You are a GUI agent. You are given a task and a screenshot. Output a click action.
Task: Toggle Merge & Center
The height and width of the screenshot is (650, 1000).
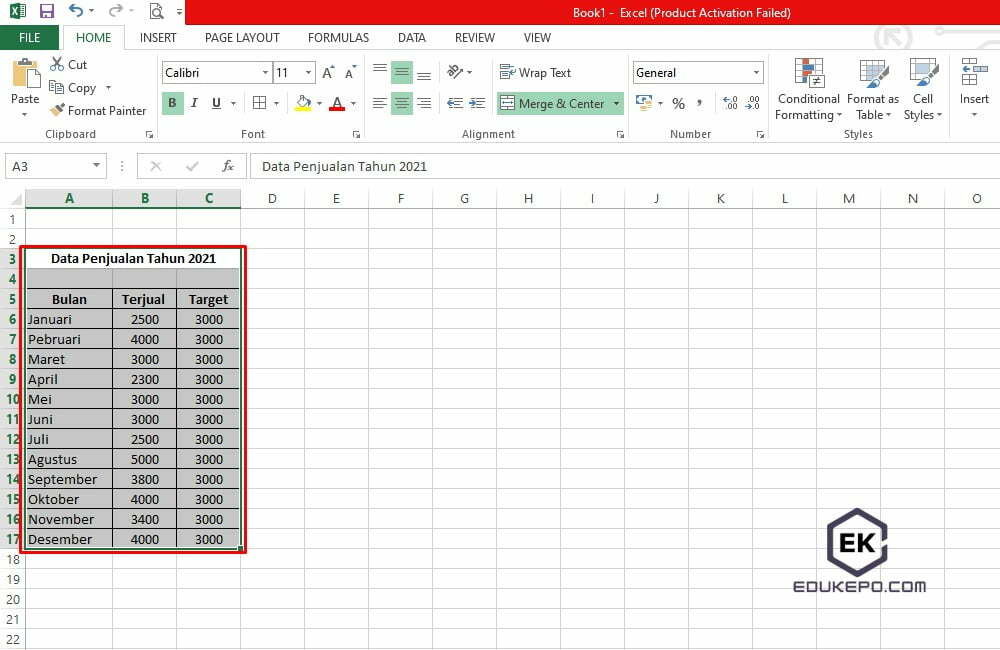click(x=553, y=103)
